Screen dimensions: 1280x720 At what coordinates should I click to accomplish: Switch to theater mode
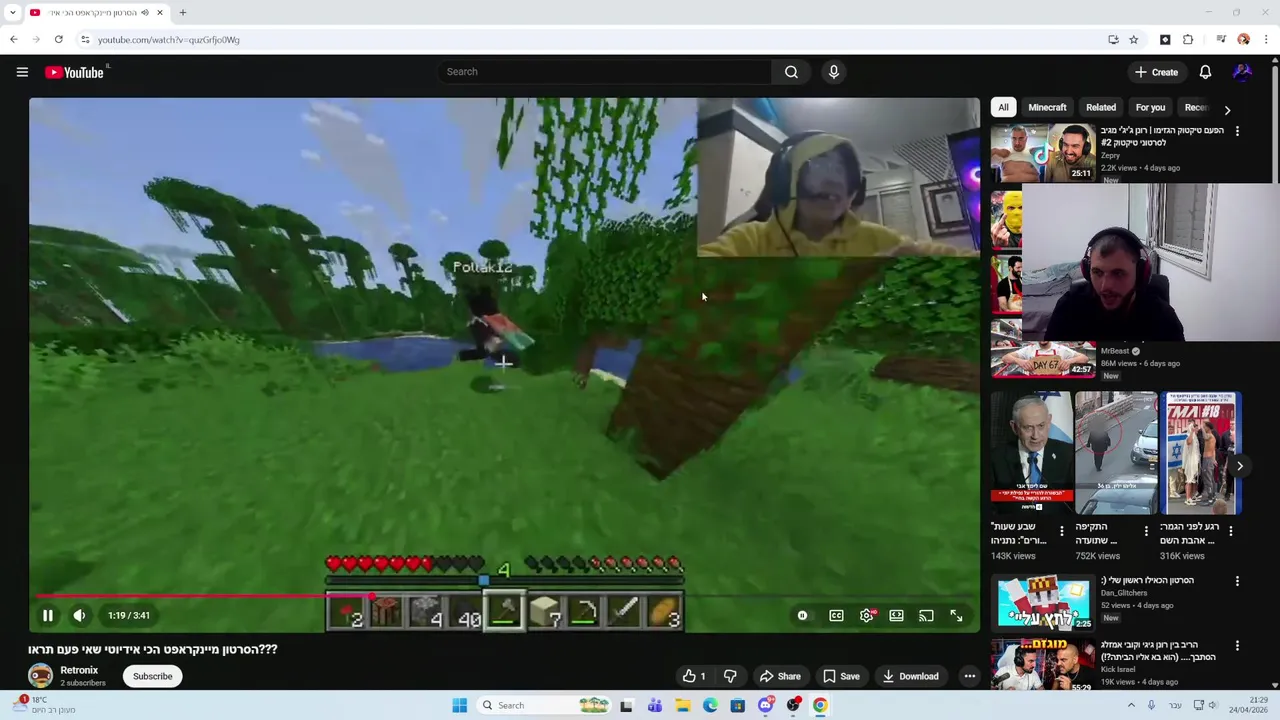pos(897,616)
